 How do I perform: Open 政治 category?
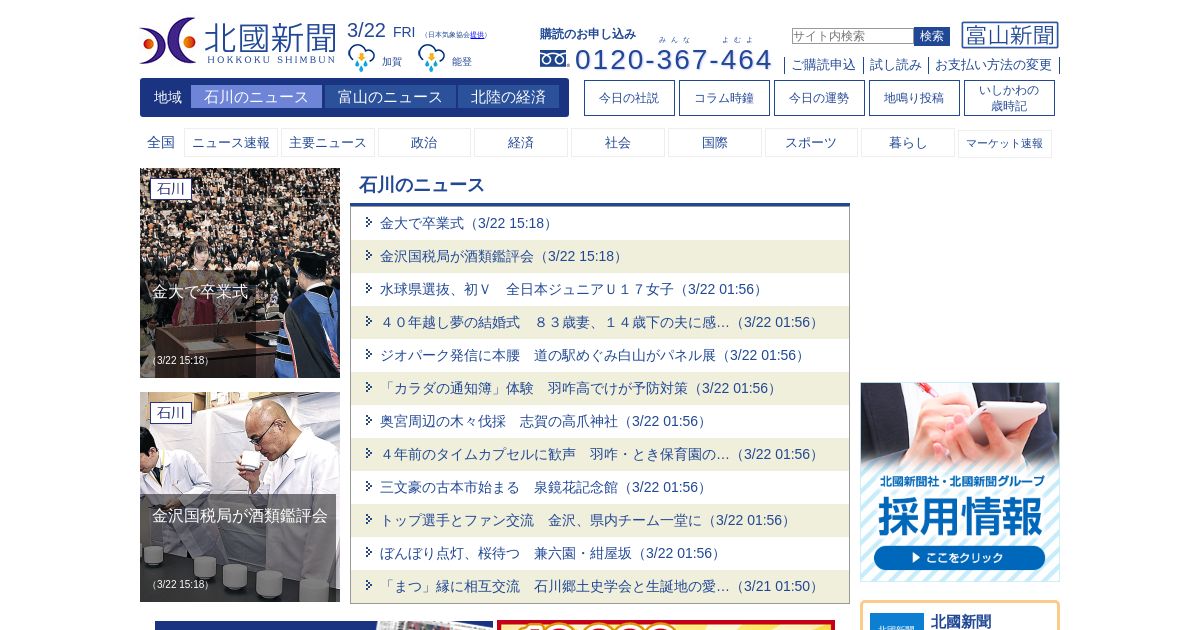(x=424, y=143)
